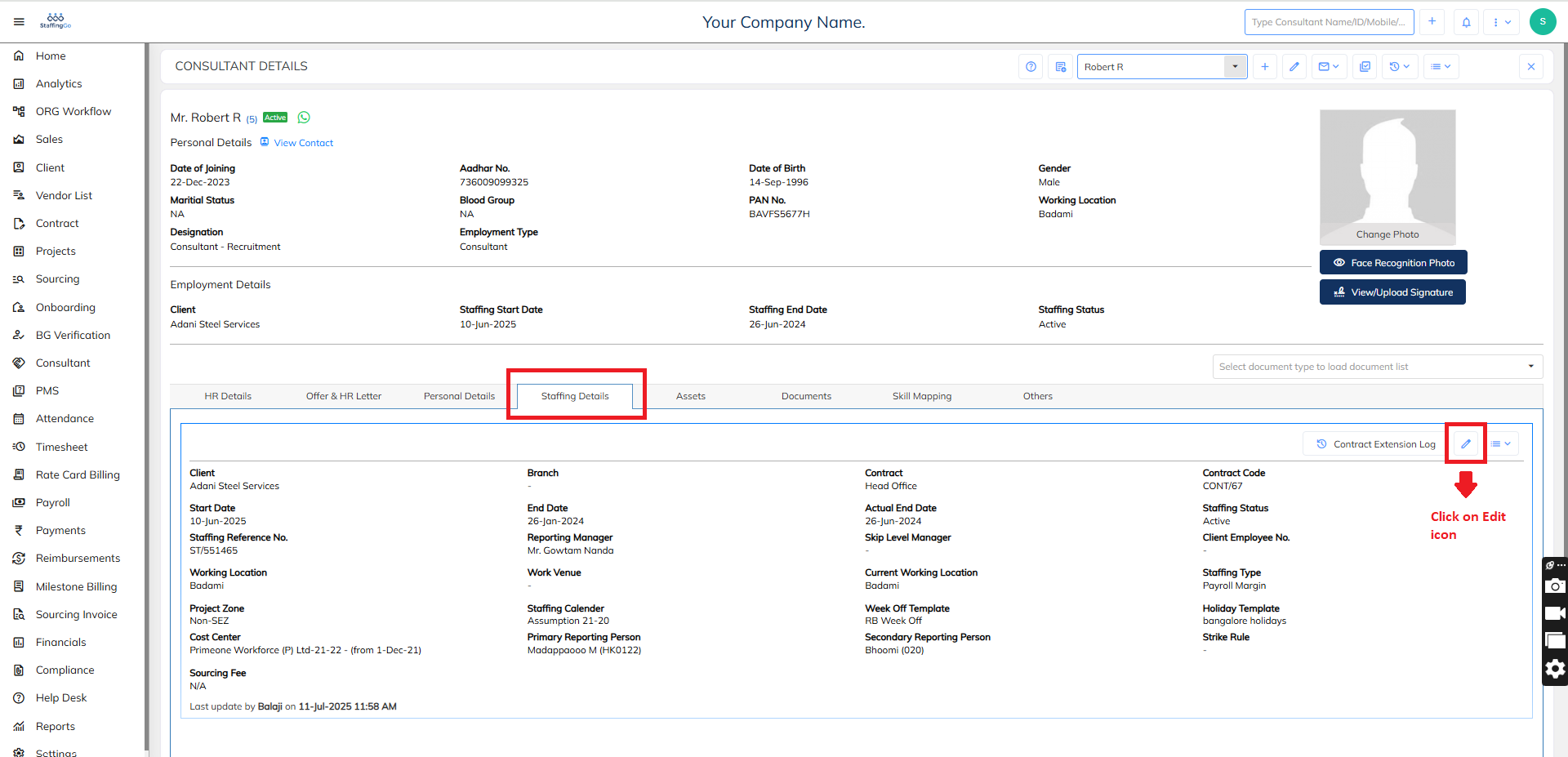Click the StaffingGo logo
This screenshot has width=1568, height=757.
[x=56, y=21]
